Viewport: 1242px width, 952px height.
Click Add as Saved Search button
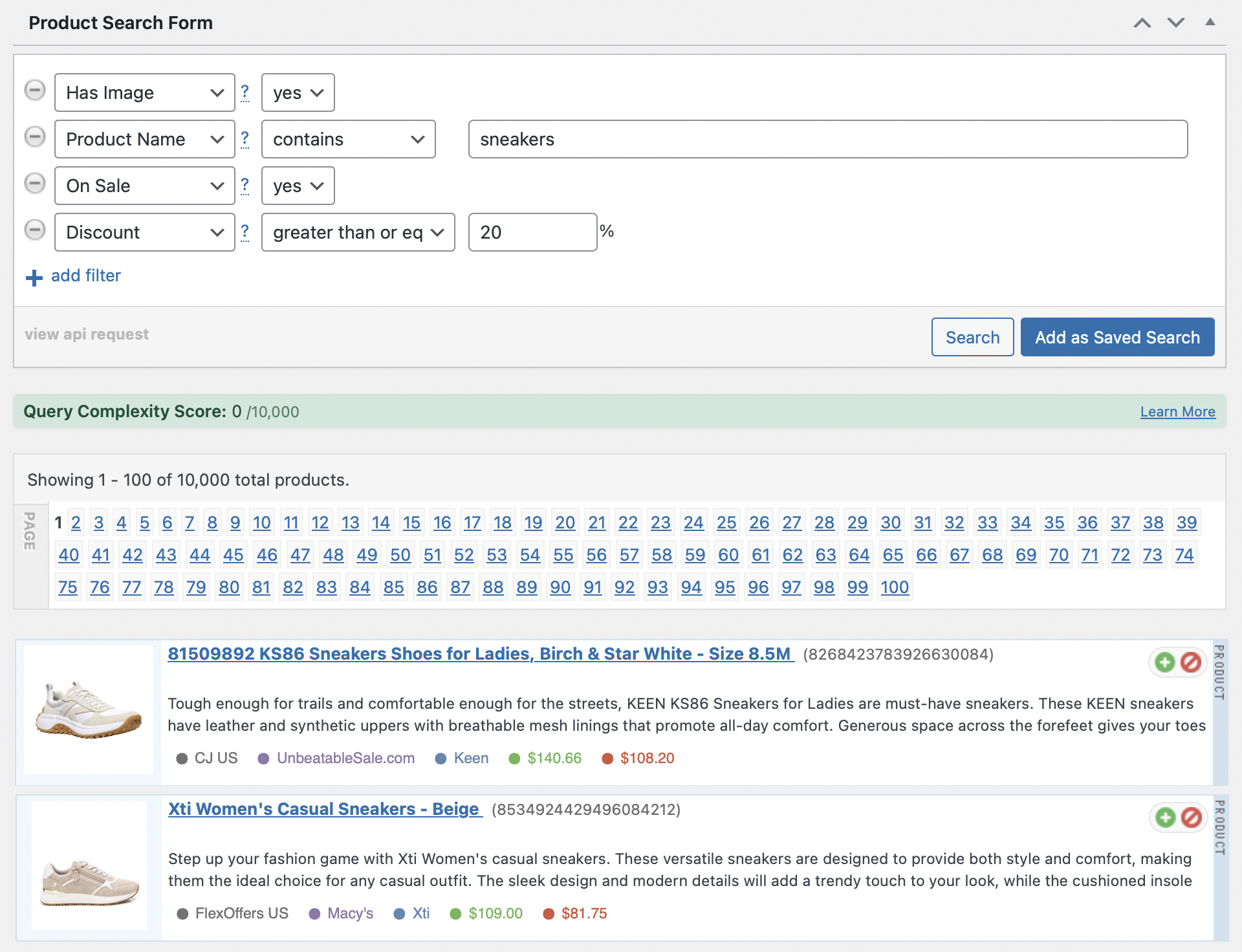[1117, 338]
